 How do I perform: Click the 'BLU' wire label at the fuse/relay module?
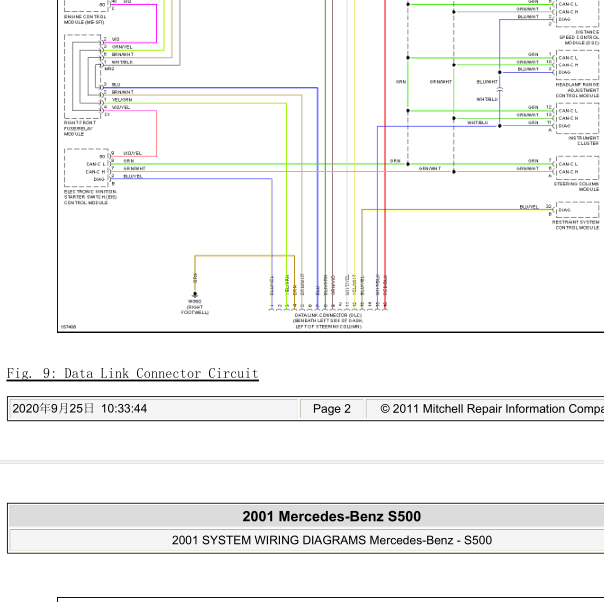(116, 84)
